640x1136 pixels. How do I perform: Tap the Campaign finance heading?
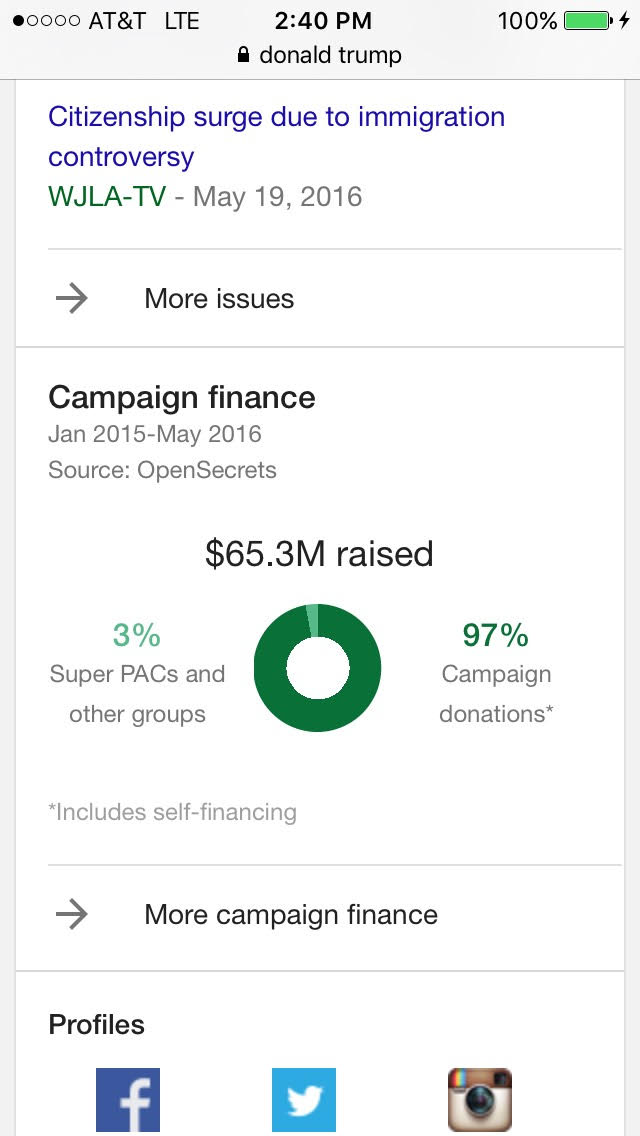tap(182, 398)
